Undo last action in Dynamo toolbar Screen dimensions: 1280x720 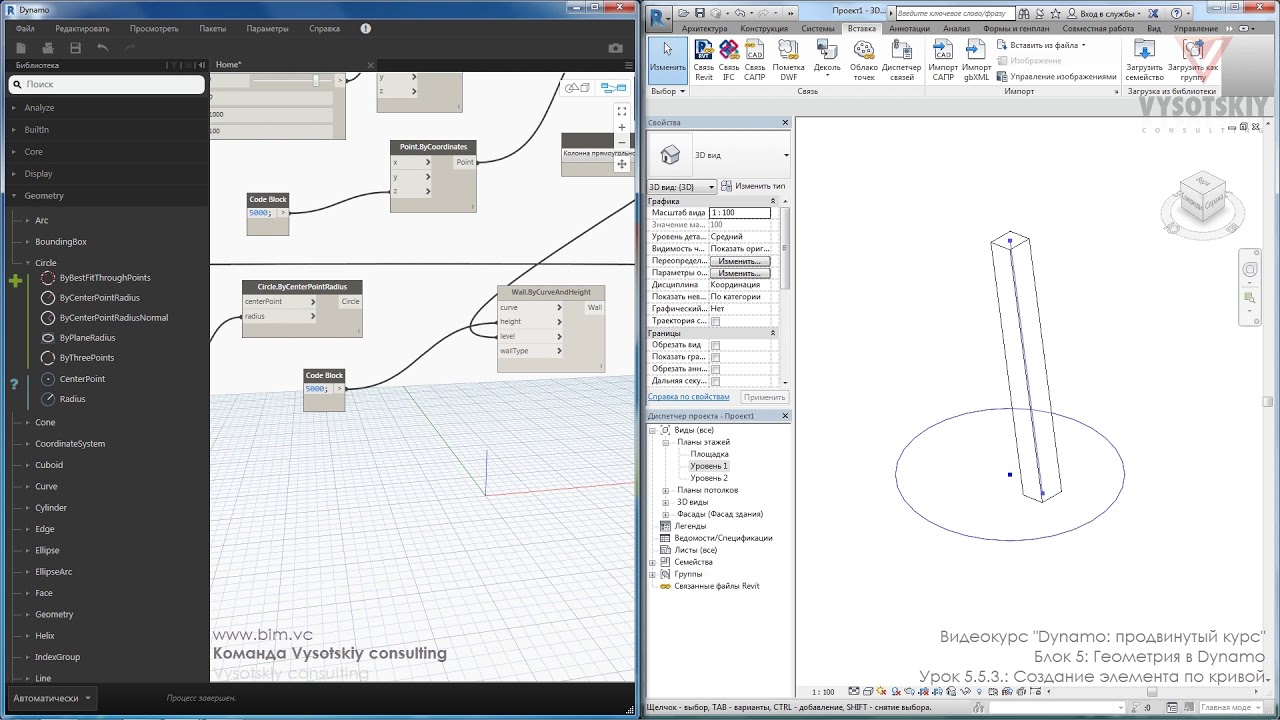pos(102,48)
